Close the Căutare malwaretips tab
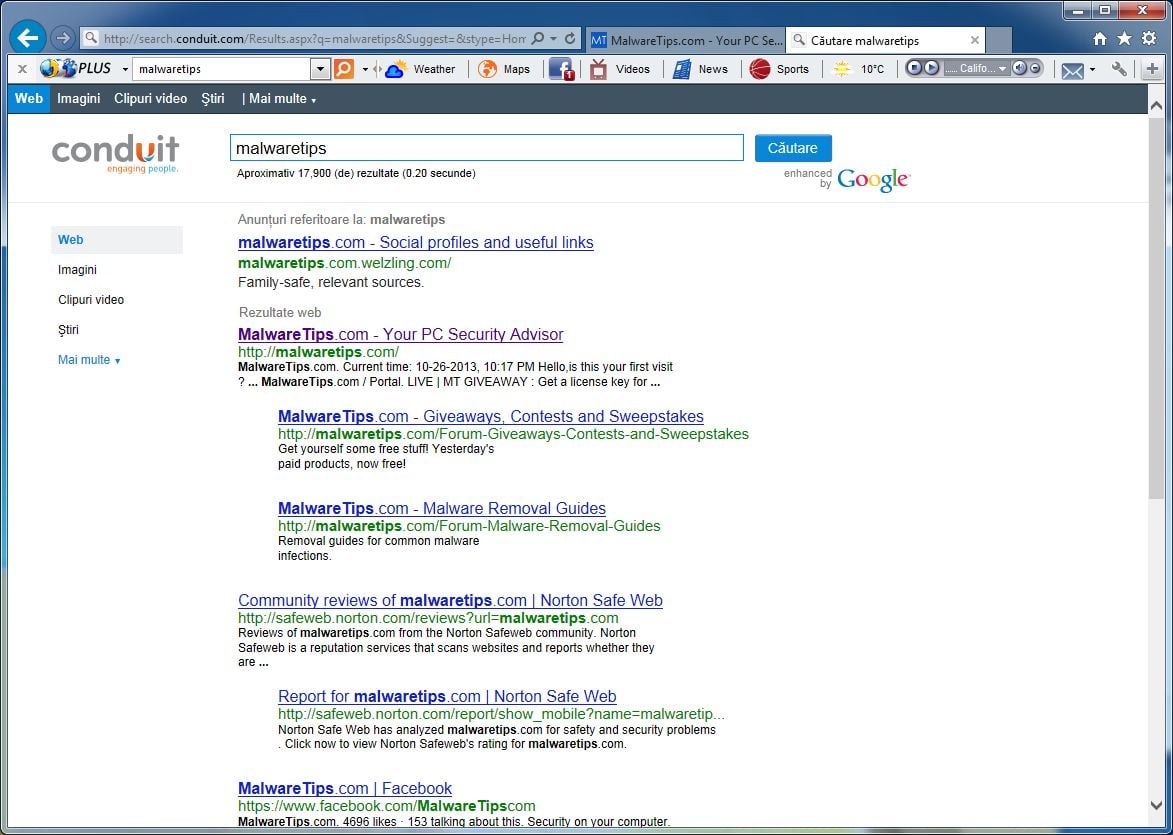 tap(975, 40)
